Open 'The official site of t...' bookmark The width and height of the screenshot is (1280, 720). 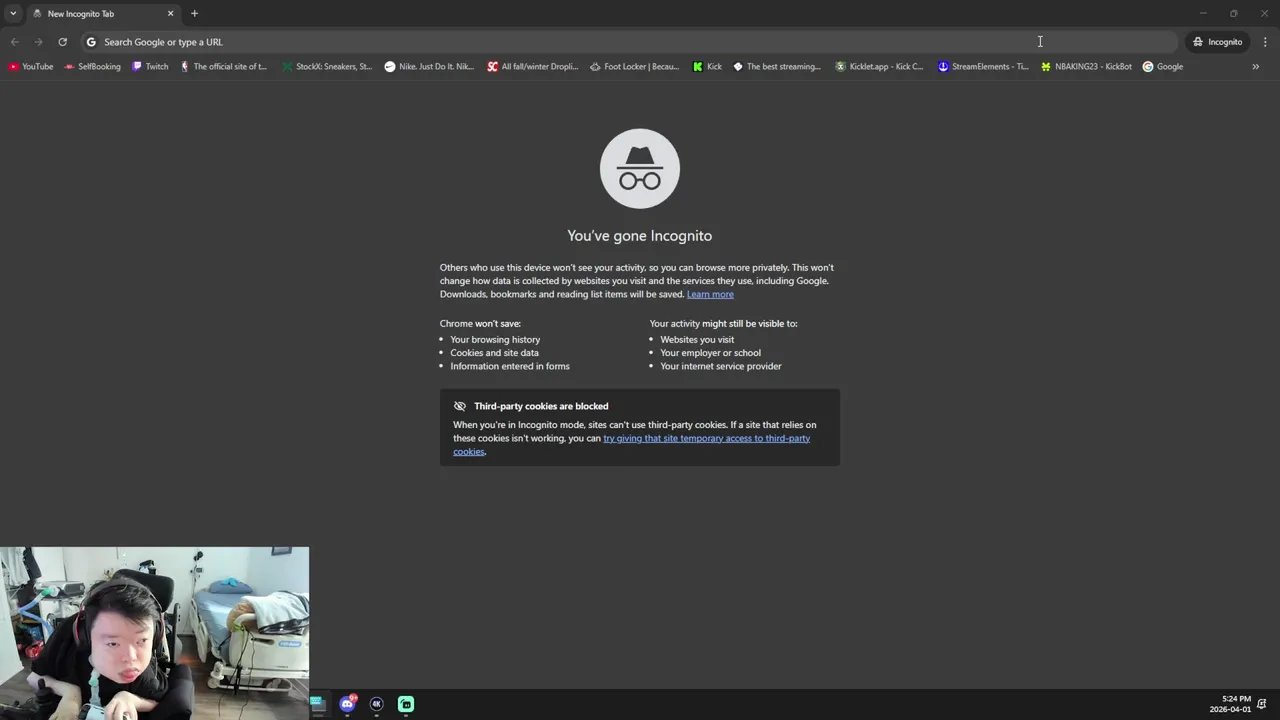223,67
